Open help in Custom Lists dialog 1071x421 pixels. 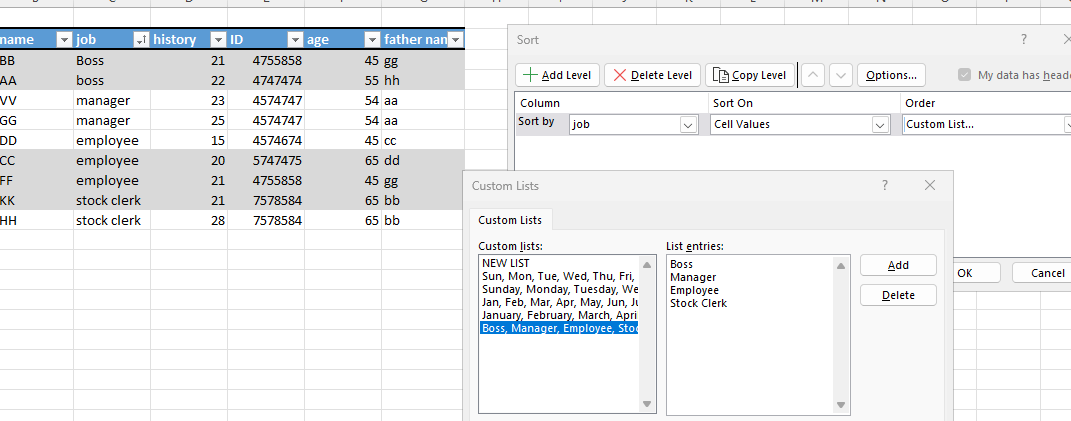coord(885,185)
